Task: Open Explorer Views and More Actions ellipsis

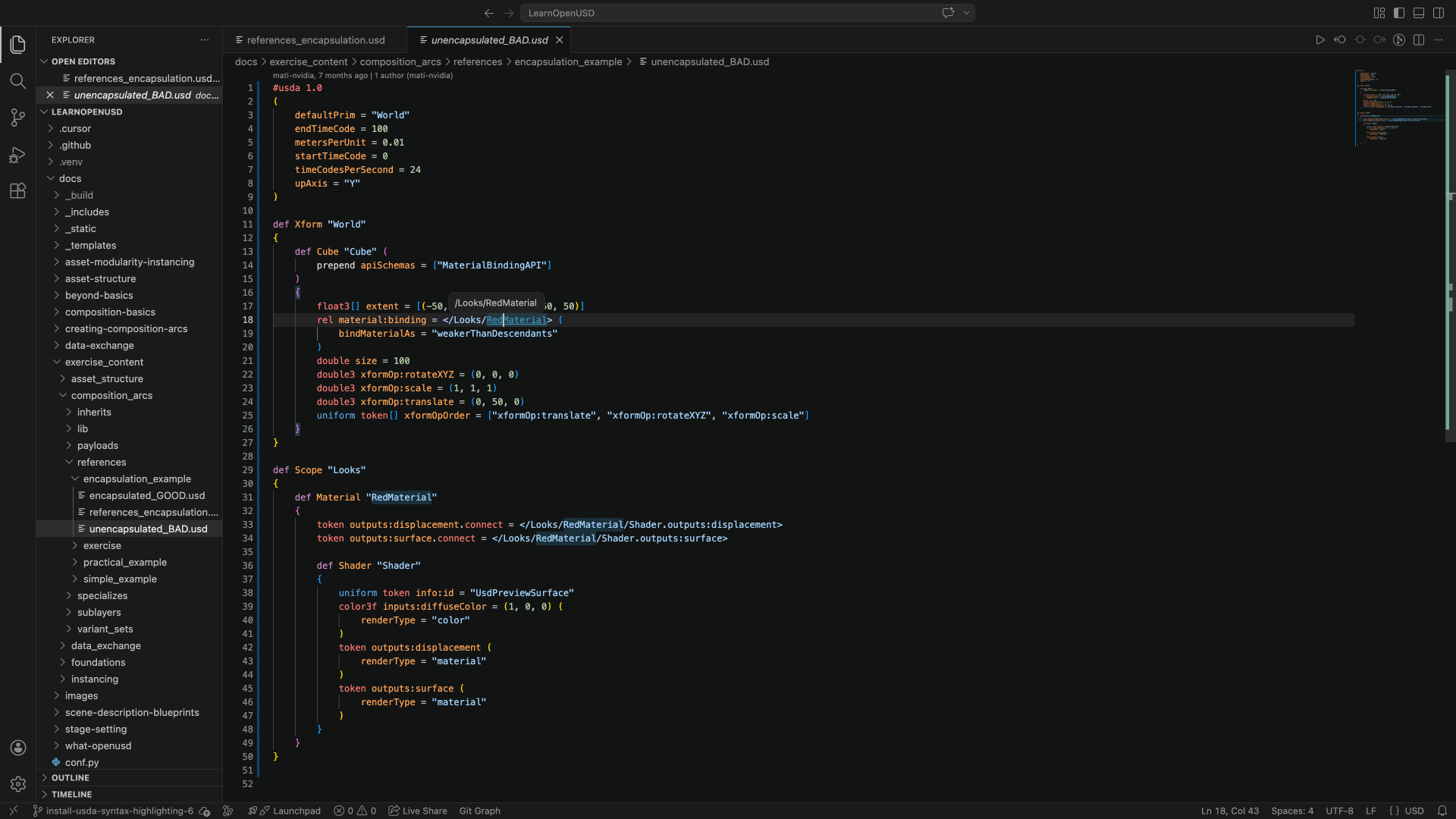Action: point(205,40)
